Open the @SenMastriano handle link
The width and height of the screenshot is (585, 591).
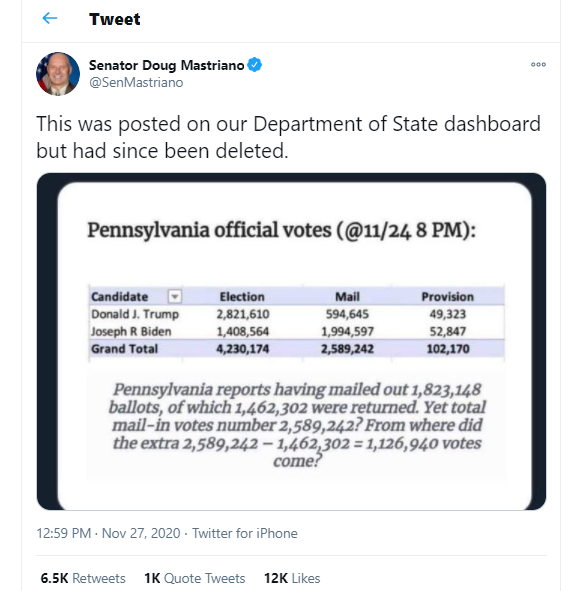(x=136, y=83)
